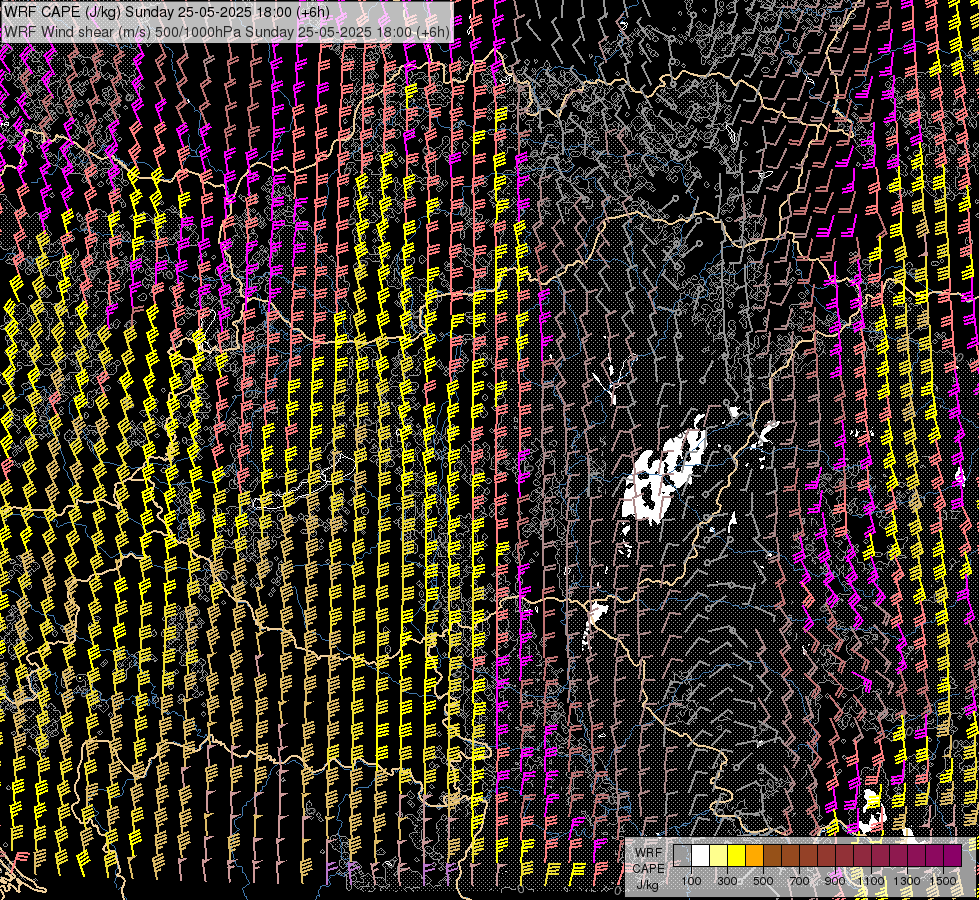Click the legend value 1500

pos(943,881)
